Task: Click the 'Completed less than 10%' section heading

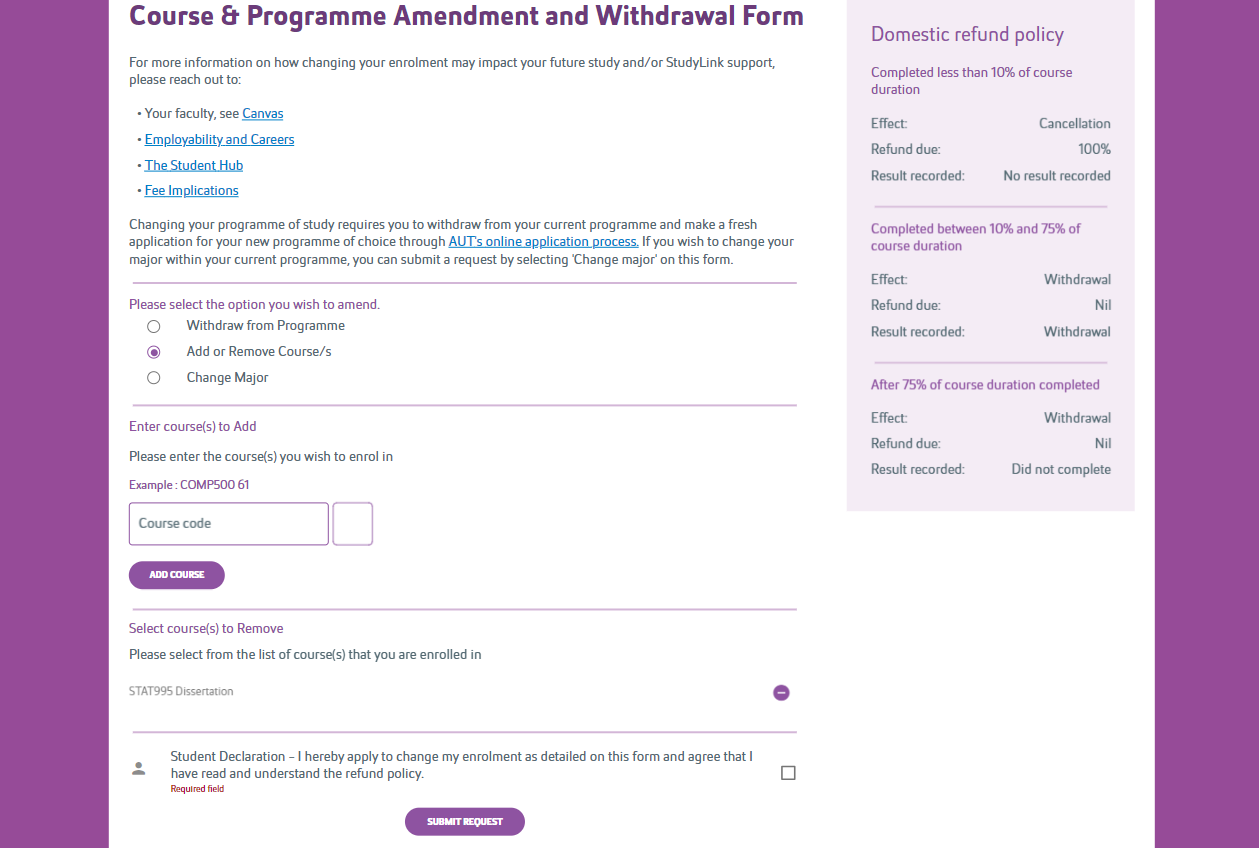Action: coord(971,80)
